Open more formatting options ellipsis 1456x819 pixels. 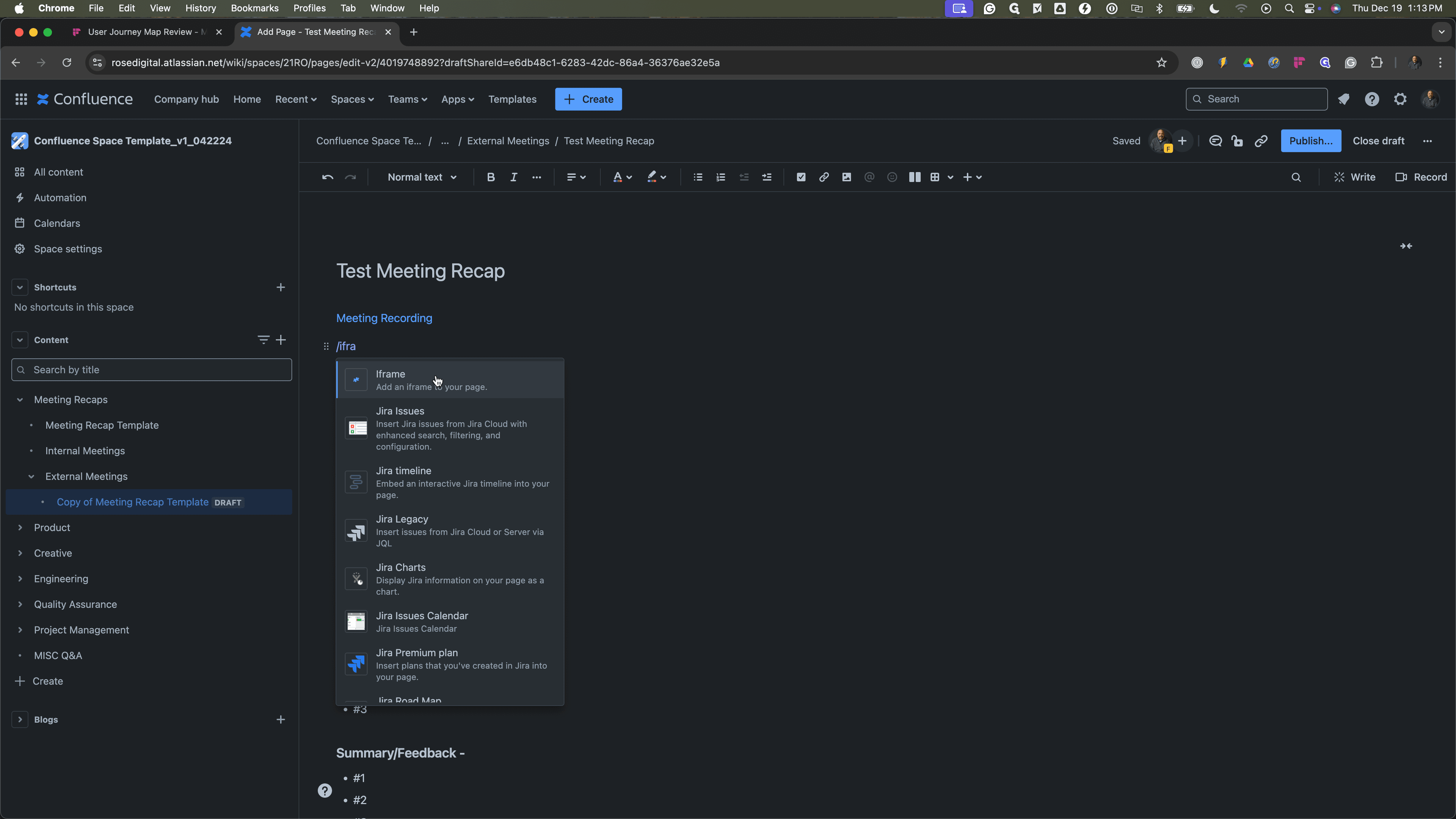click(x=537, y=177)
